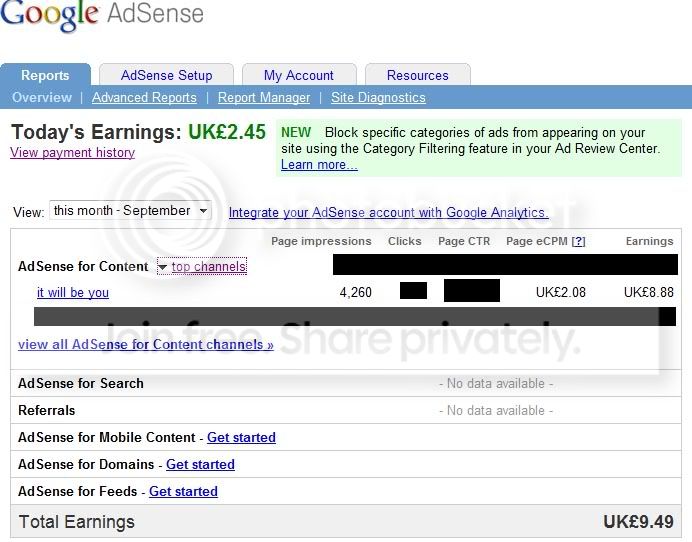Click the Today's Earnings UK£2.45 amount
Viewport: 692px width, 542px height.
(227, 132)
